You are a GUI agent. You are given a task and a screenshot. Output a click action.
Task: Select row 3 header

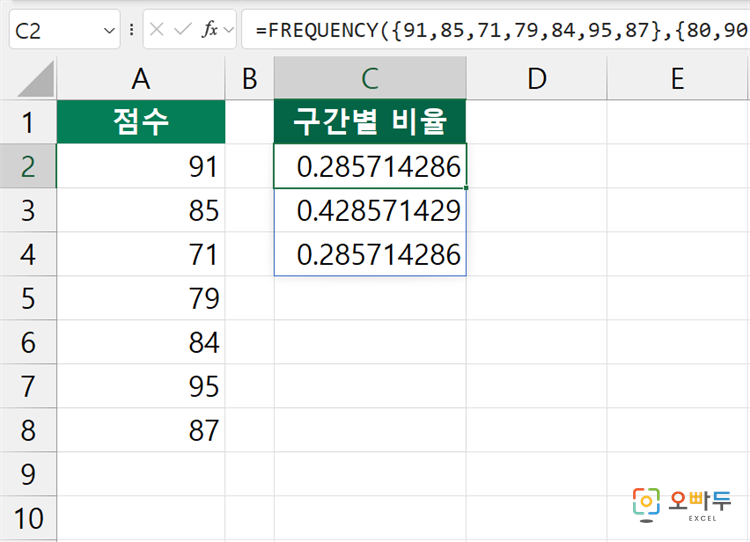(28, 210)
